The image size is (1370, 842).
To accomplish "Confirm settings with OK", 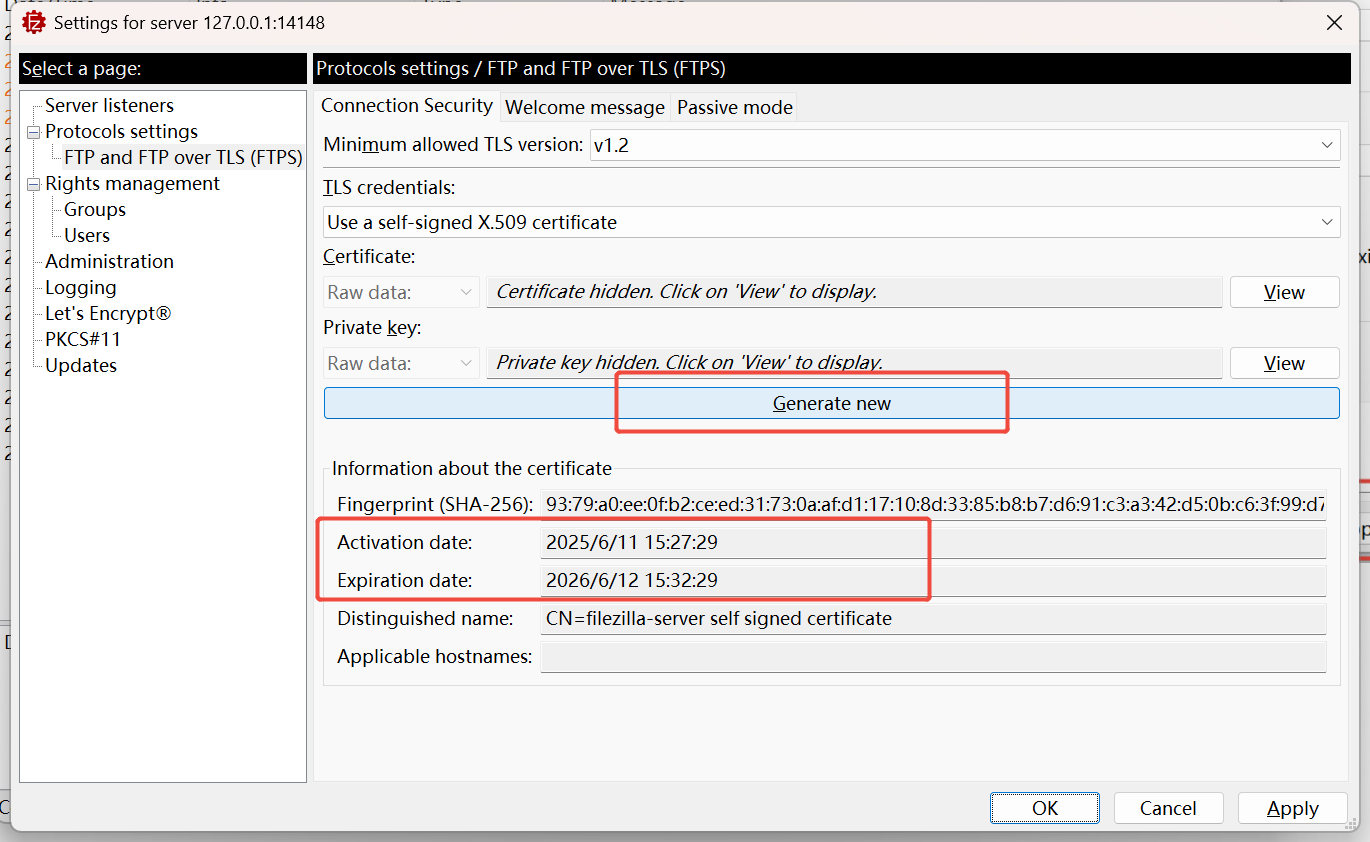I will 1045,808.
